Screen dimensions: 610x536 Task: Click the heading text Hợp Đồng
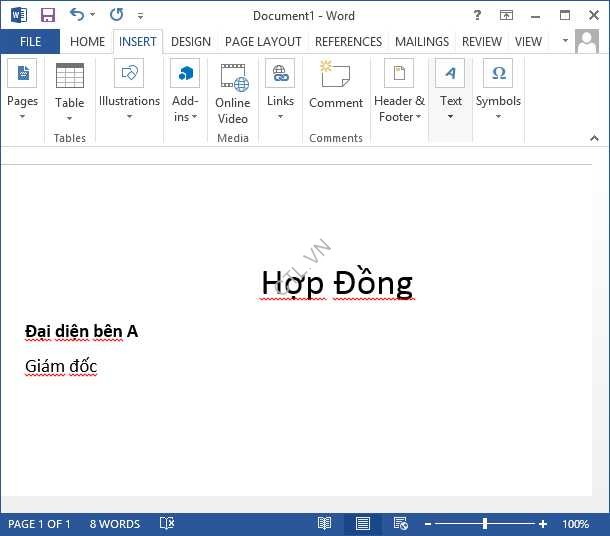click(337, 284)
